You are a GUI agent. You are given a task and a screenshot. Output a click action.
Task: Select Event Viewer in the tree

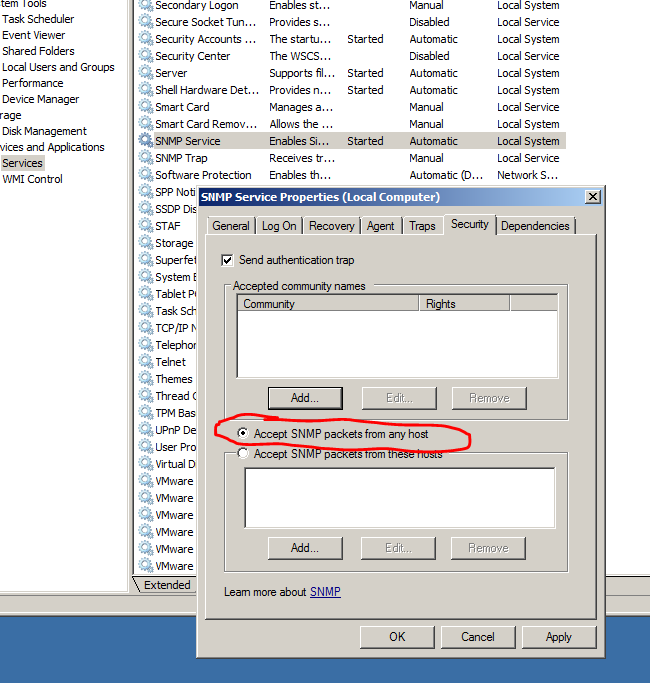(x=34, y=35)
